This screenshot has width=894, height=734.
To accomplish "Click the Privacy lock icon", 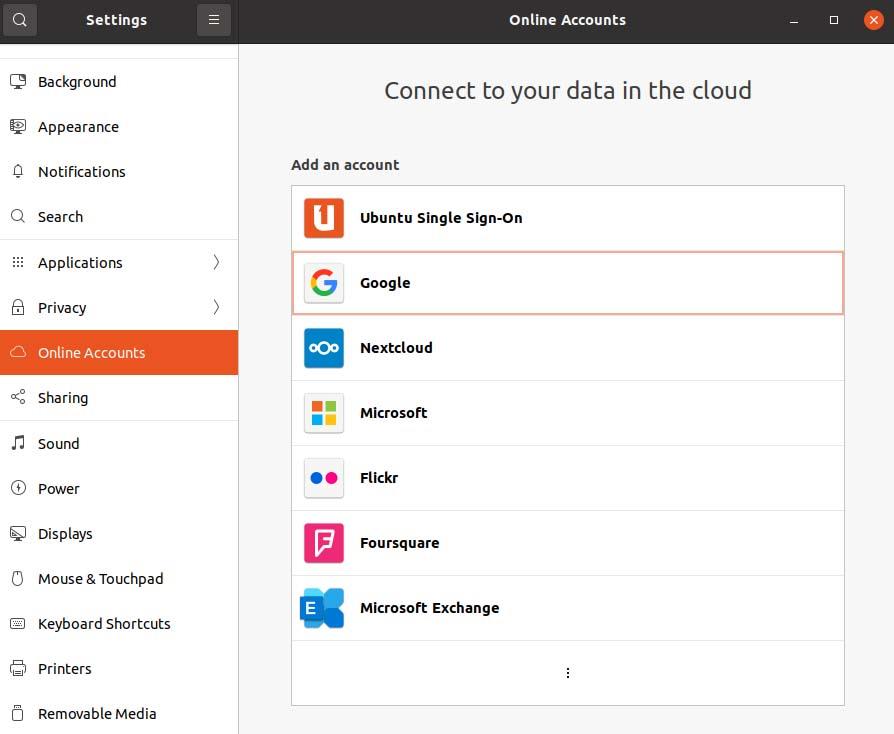I will pos(18,307).
